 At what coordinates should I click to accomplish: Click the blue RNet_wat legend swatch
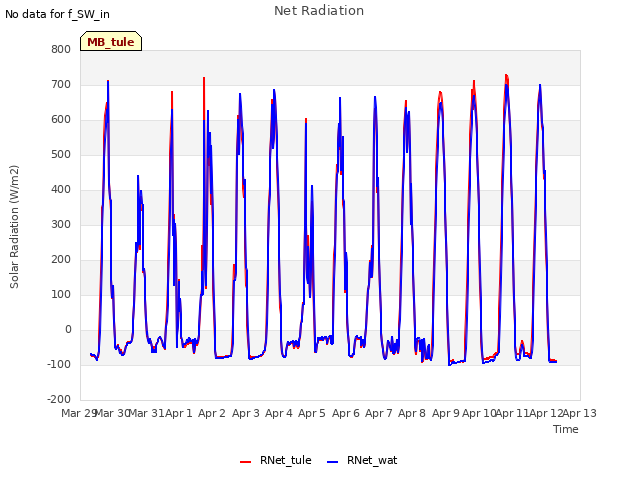pyautogui.click(x=333, y=462)
